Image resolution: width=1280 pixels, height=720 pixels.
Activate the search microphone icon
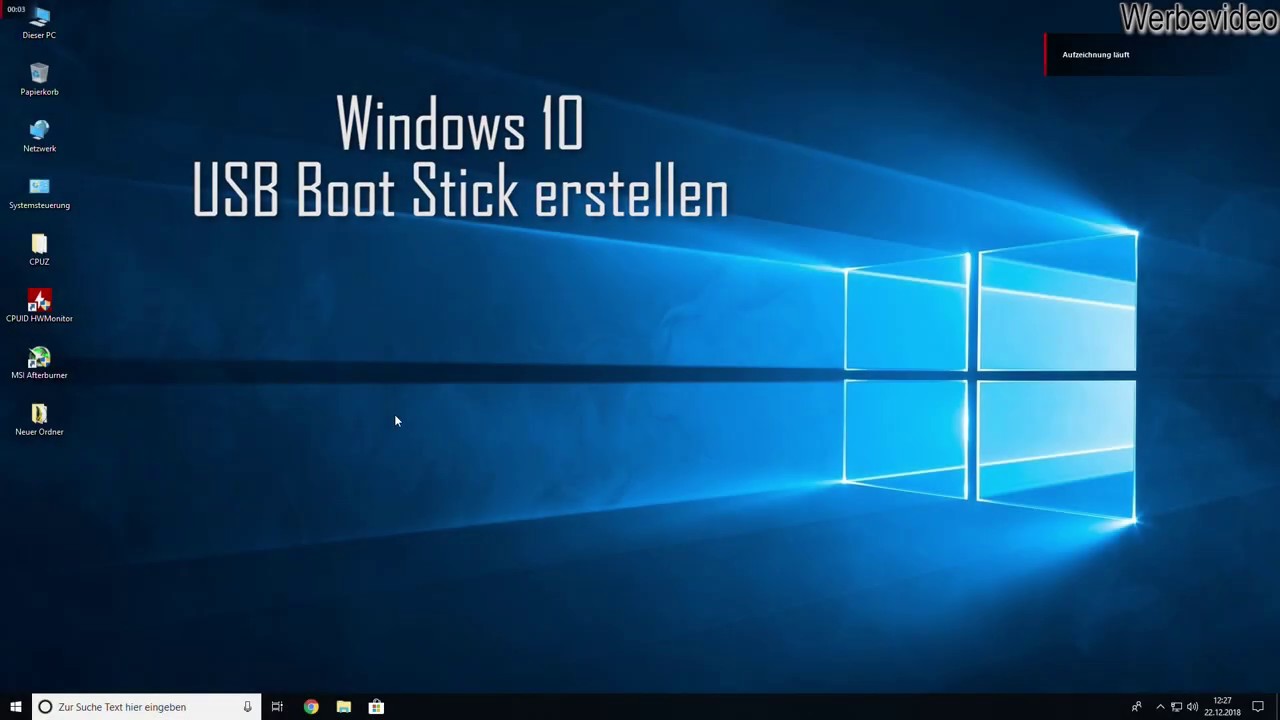(x=247, y=707)
